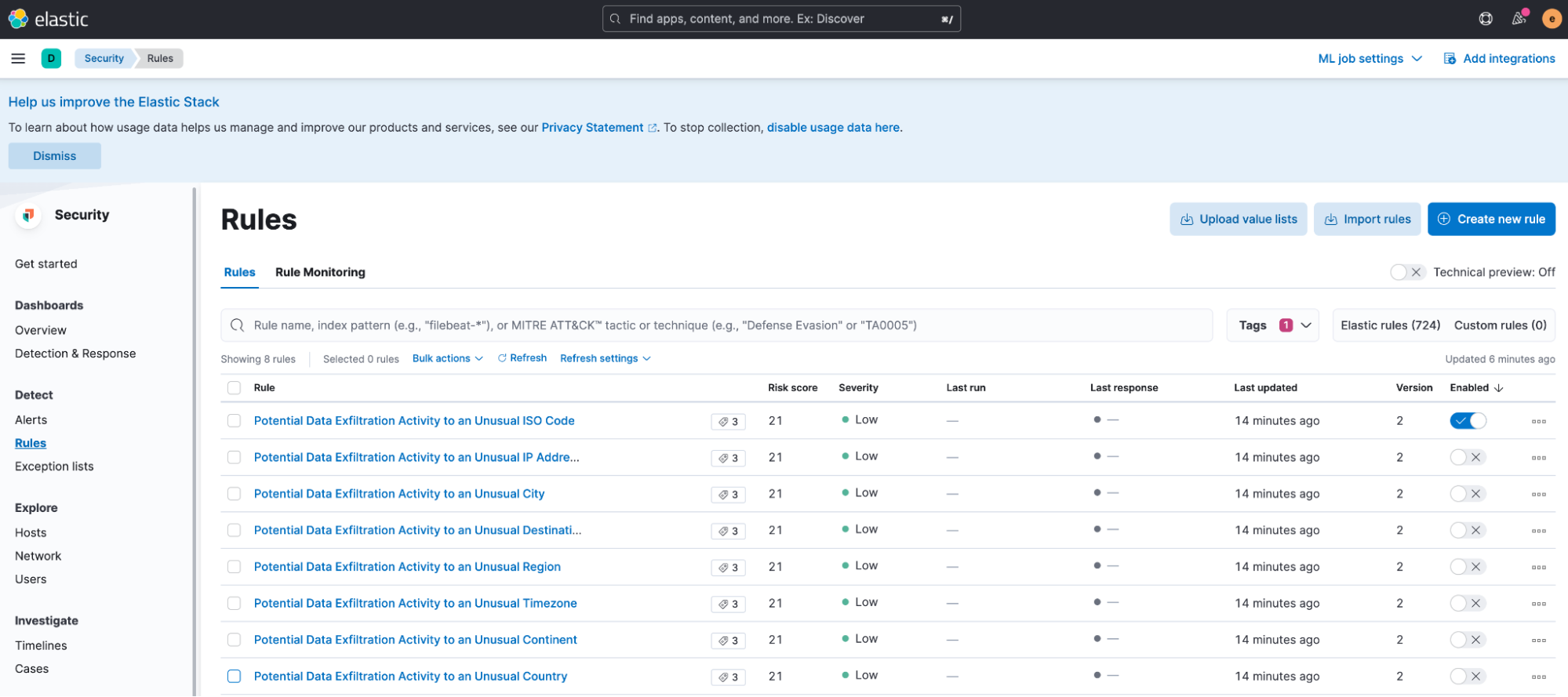
Task: Sort by Enabled column arrow
Action: pos(1498,388)
